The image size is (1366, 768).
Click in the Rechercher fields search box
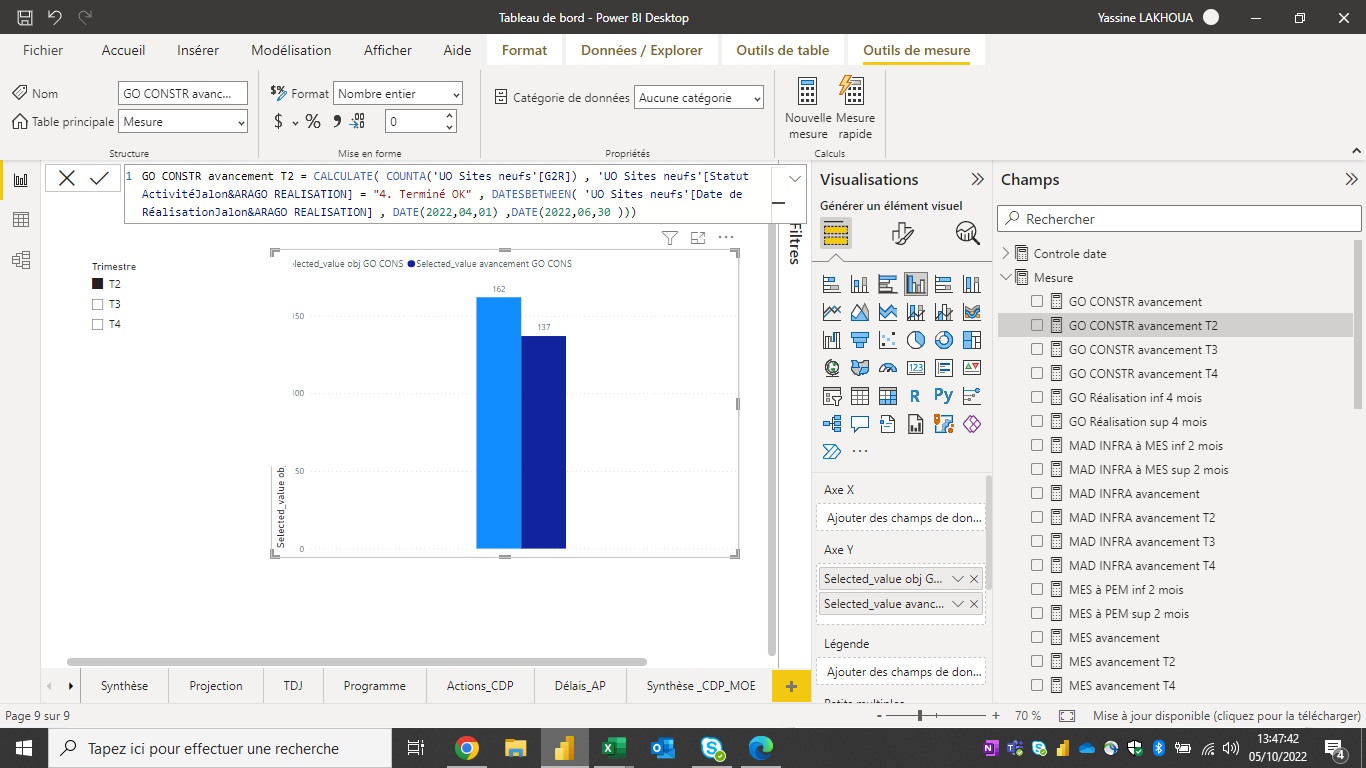click(x=1179, y=219)
